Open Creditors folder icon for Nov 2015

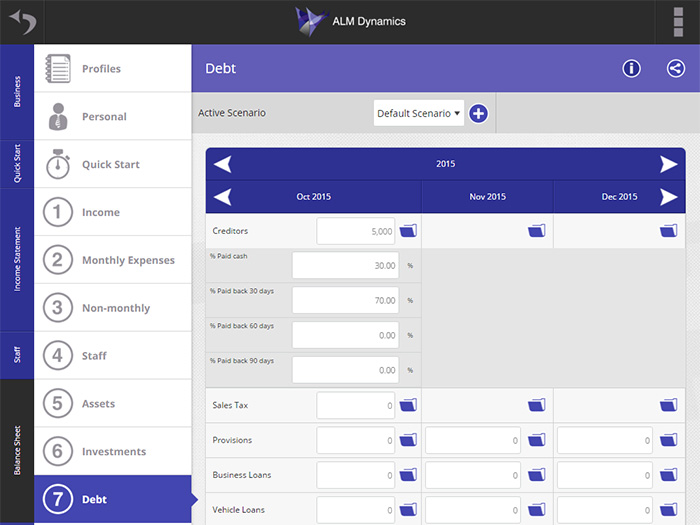click(537, 231)
